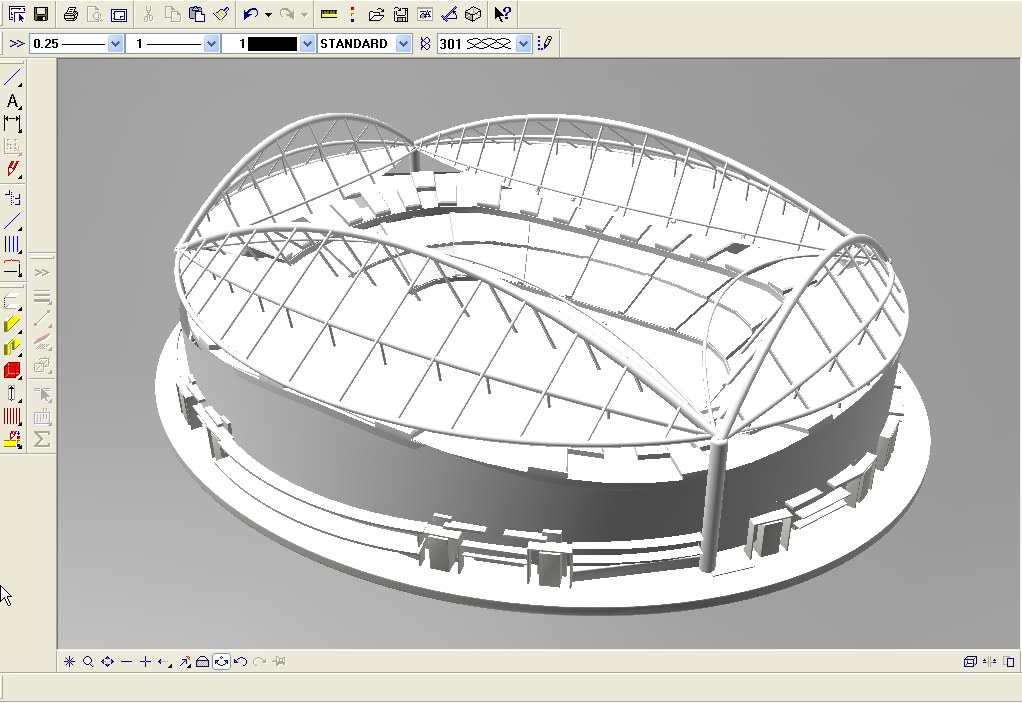The image size is (1022, 703).
Task: Click the Print icon
Action: tap(70, 14)
